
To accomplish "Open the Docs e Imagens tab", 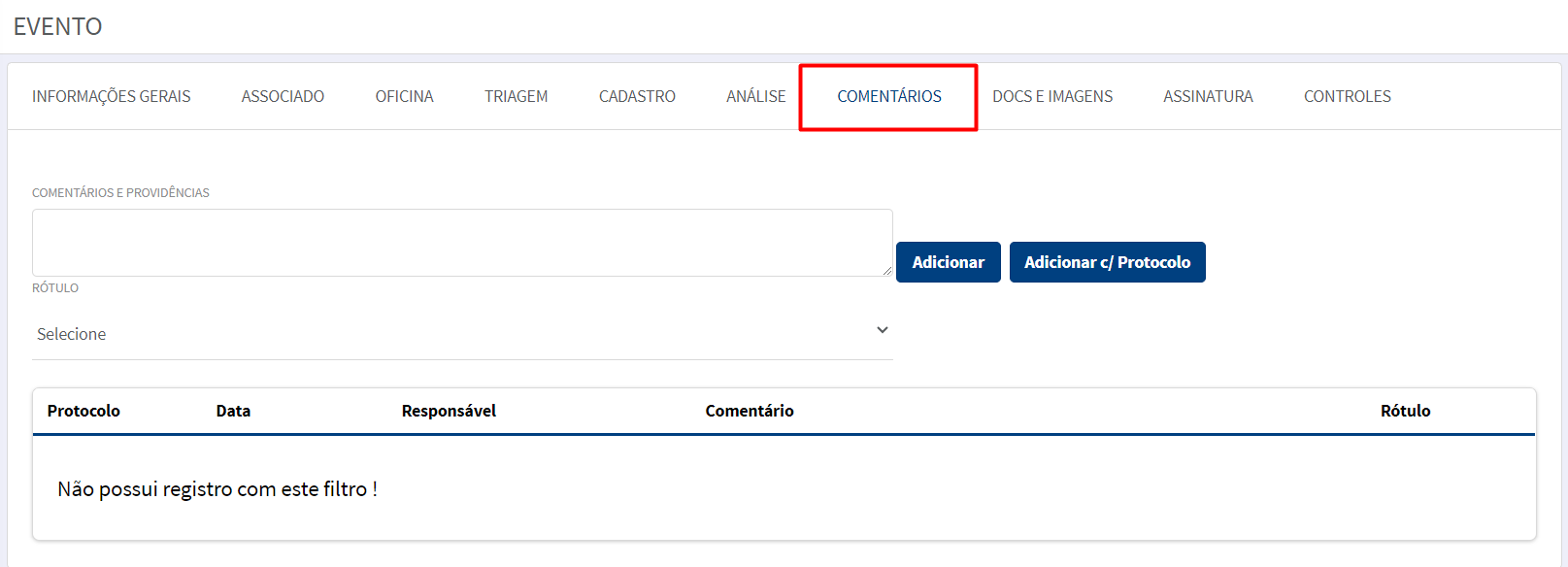I will point(1052,96).
